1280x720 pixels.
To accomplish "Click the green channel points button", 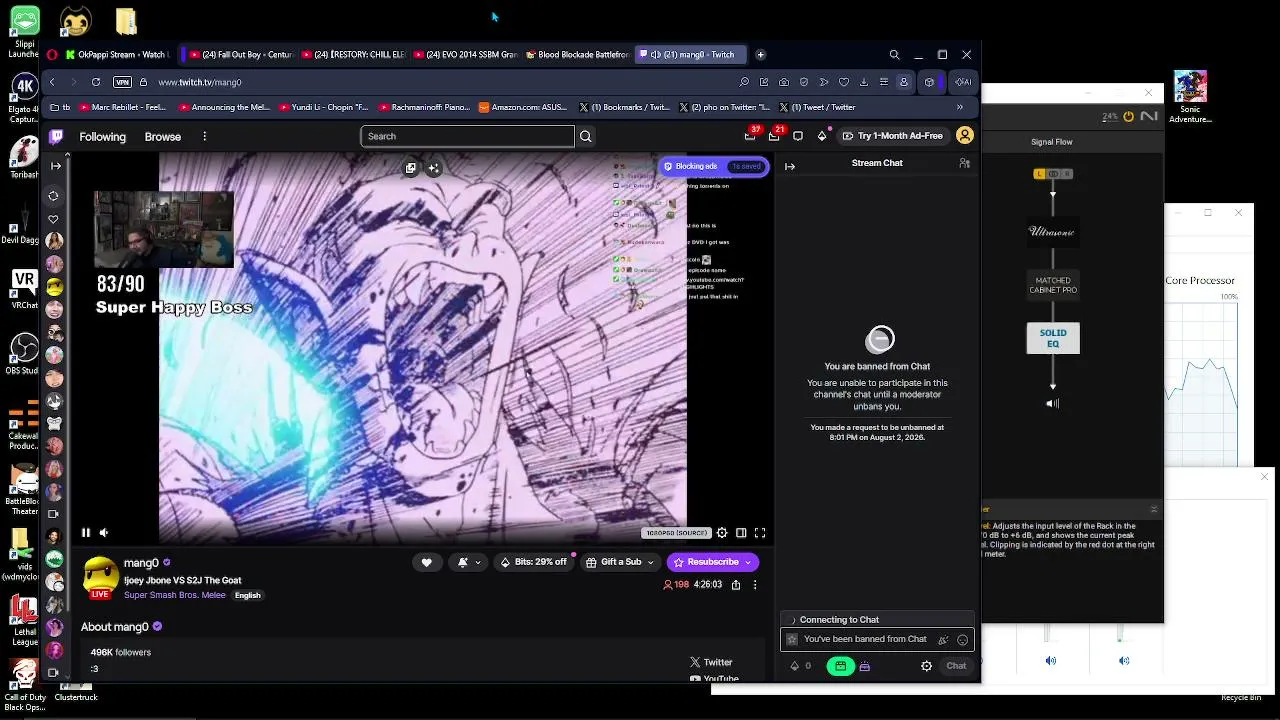I will pyautogui.click(x=840, y=666).
